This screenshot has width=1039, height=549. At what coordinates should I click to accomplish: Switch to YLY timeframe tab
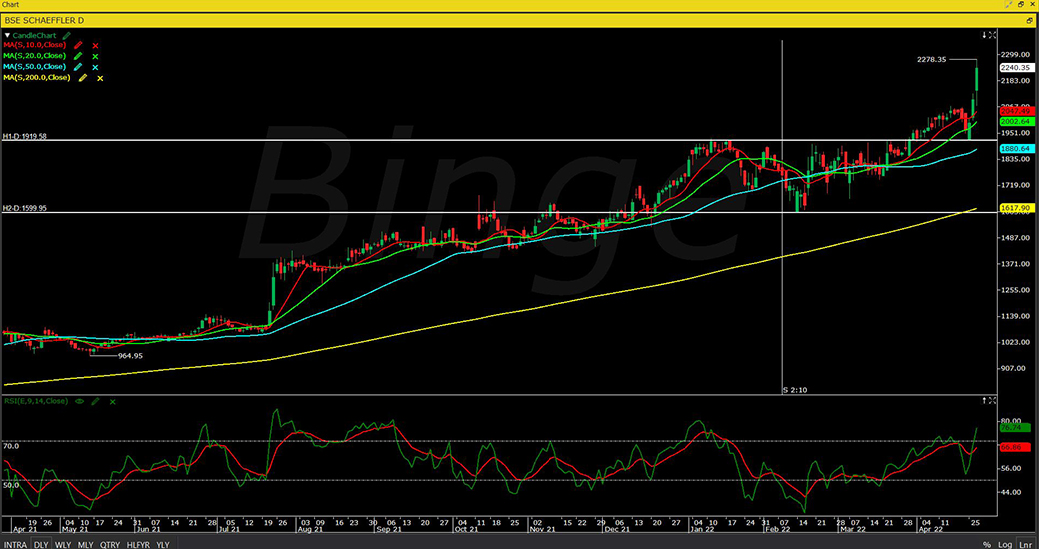(162, 544)
